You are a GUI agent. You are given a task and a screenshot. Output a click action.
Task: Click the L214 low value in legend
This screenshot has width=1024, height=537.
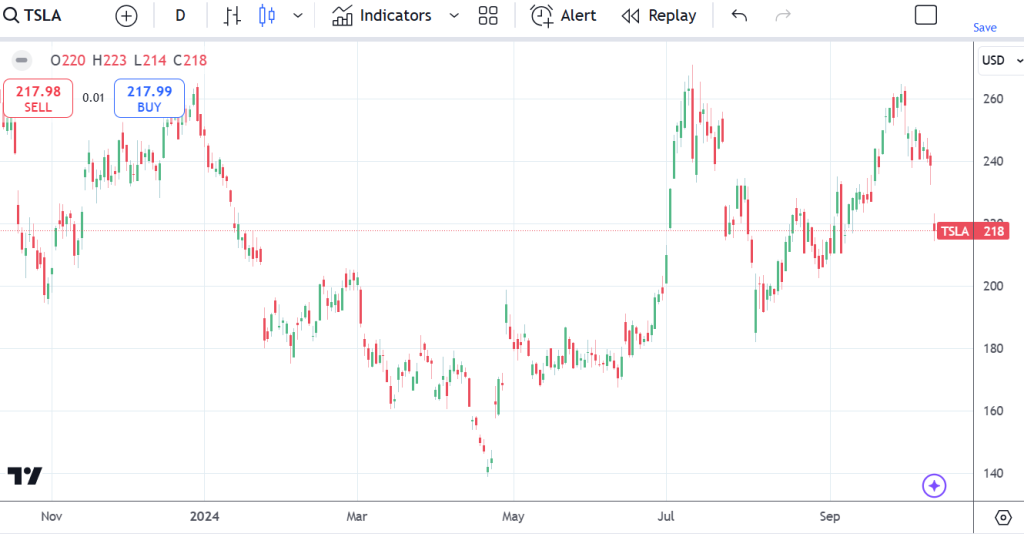150,61
